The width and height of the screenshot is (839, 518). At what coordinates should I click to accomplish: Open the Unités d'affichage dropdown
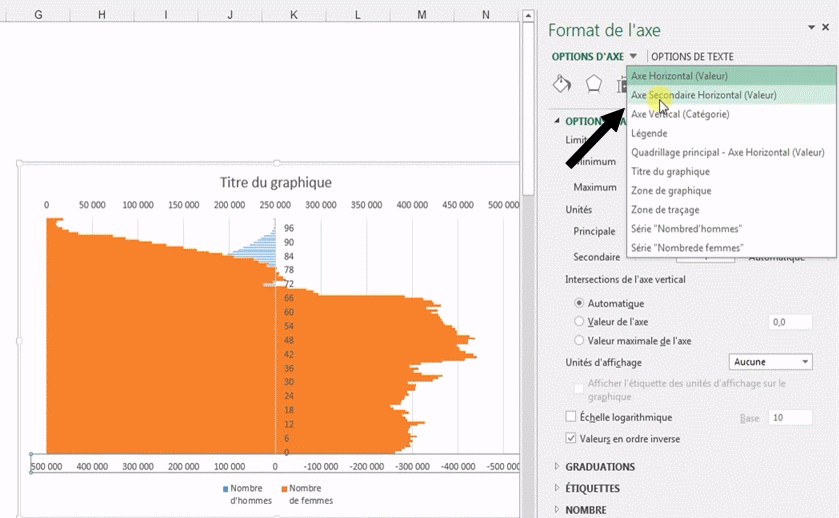[x=771, y=362]
